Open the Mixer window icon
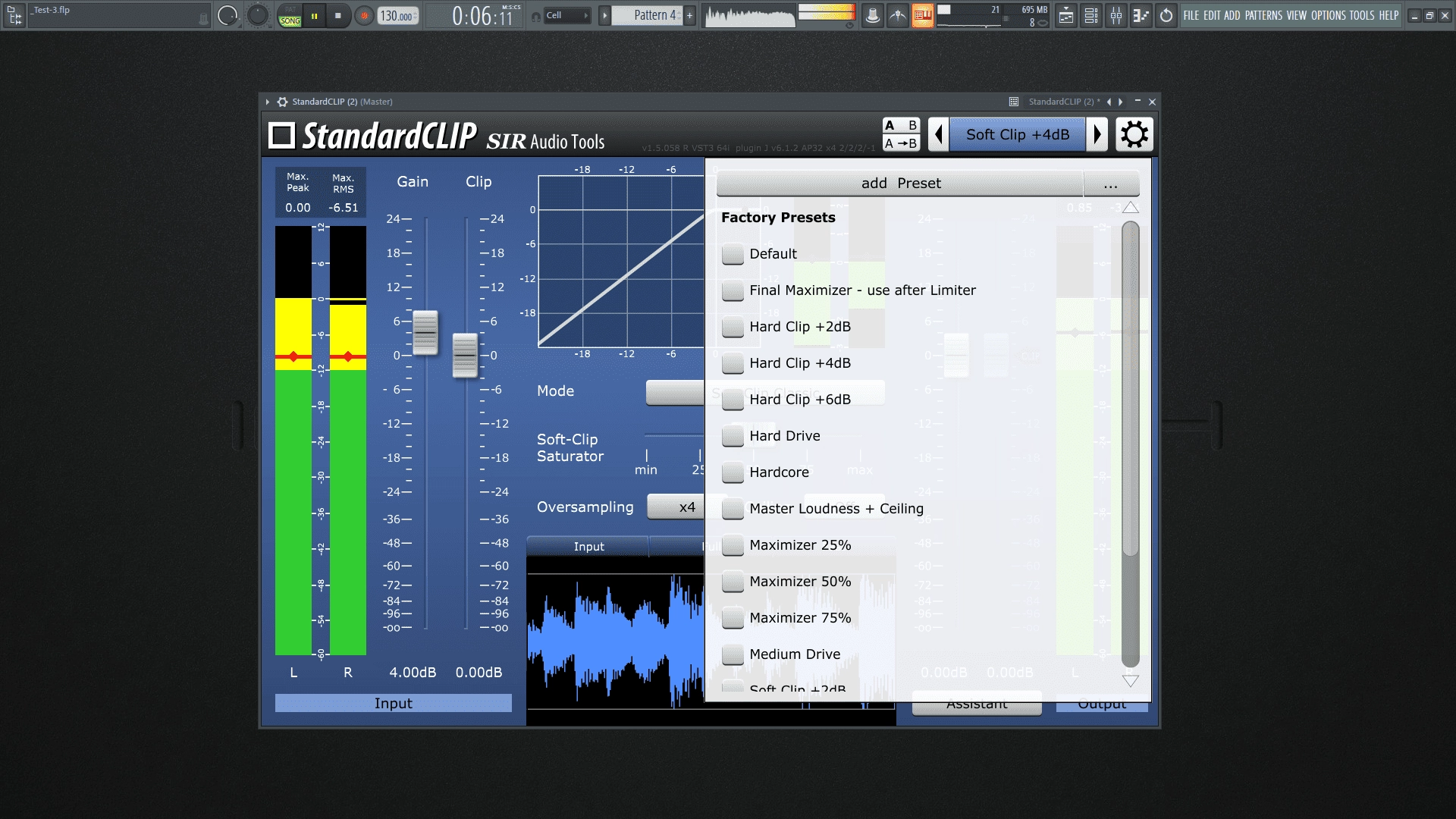 click(x=1116, y=15)
